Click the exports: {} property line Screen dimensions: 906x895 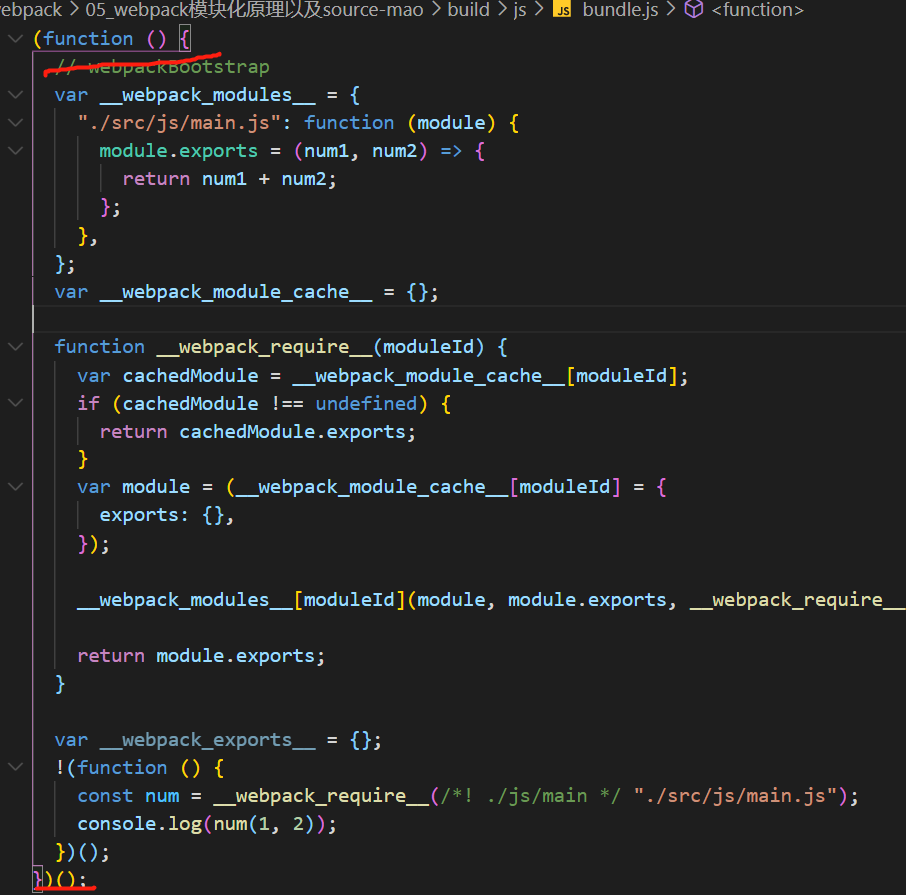coord(167,515)
